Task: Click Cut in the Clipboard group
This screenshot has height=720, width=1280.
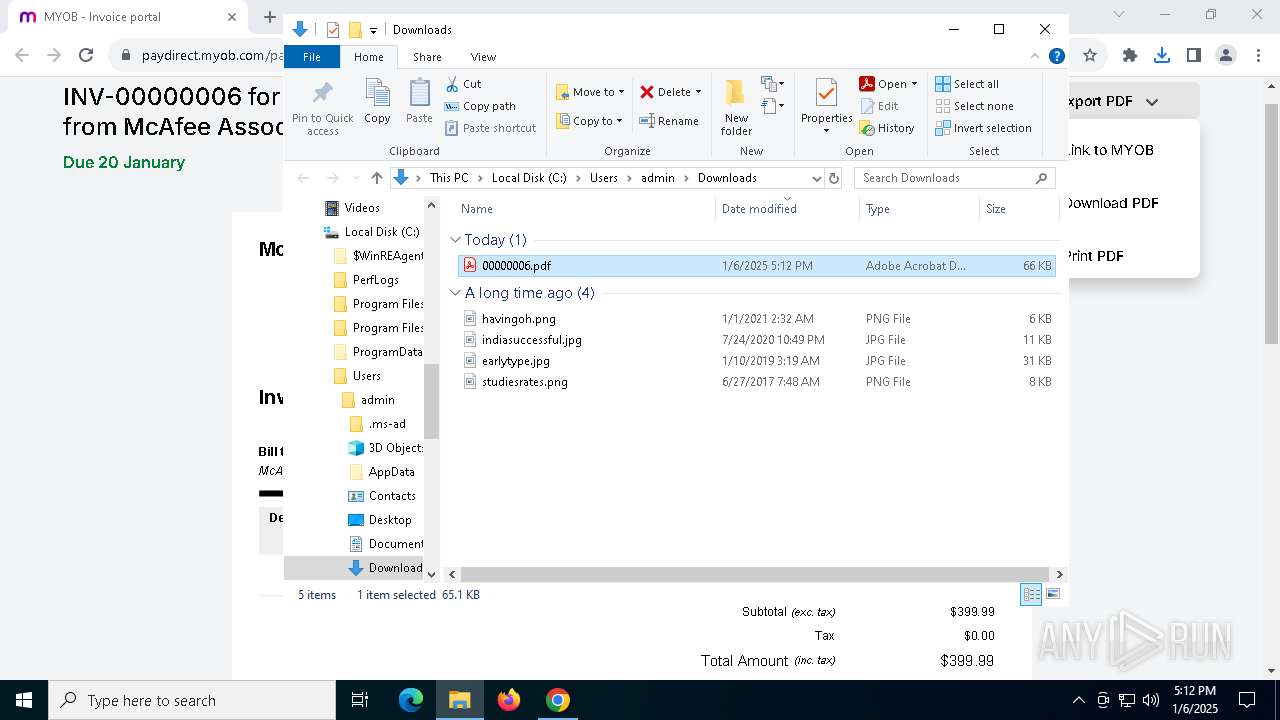Action: (463, 84)
